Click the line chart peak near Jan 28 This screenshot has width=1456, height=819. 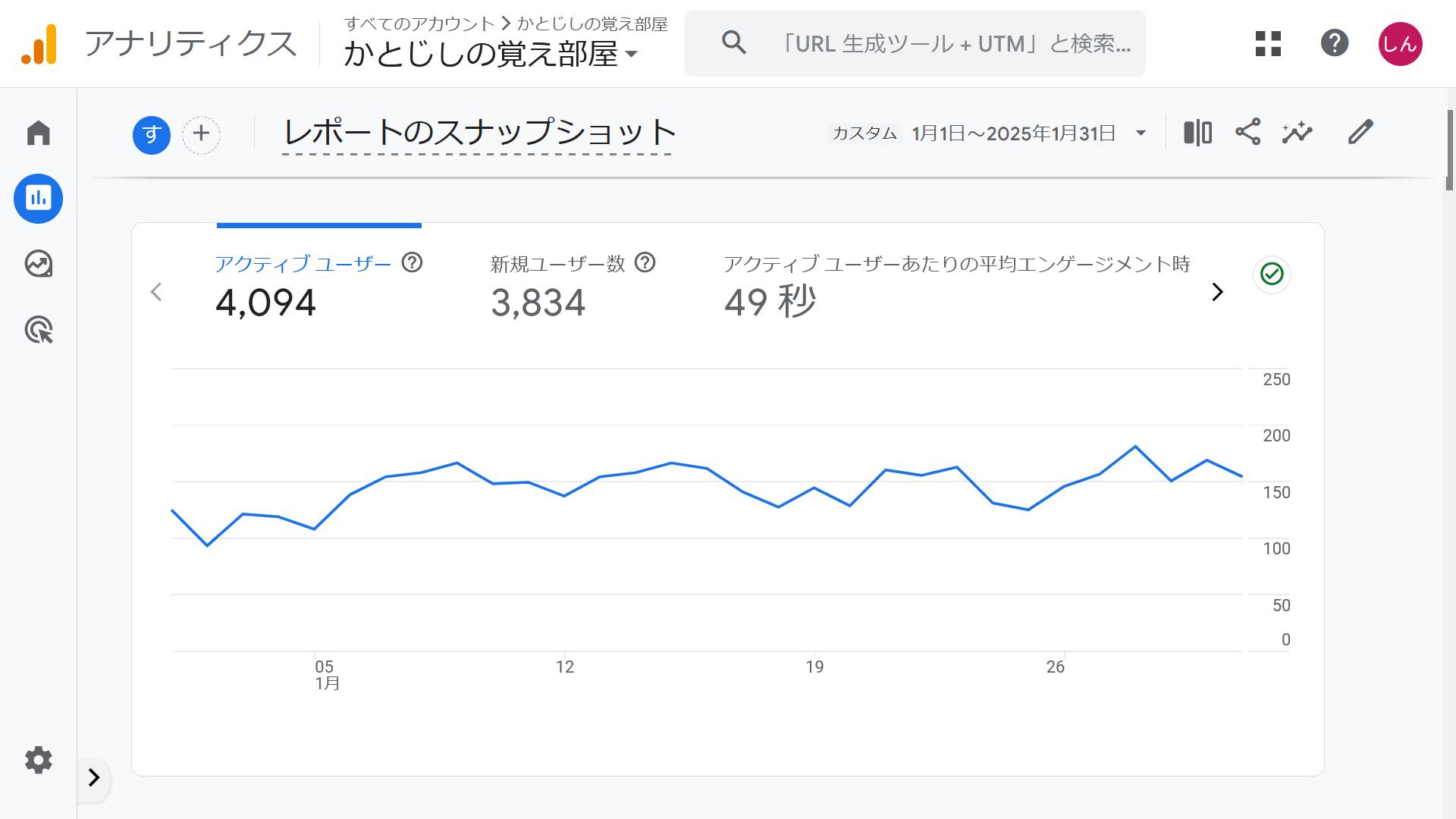[1135, 447]
